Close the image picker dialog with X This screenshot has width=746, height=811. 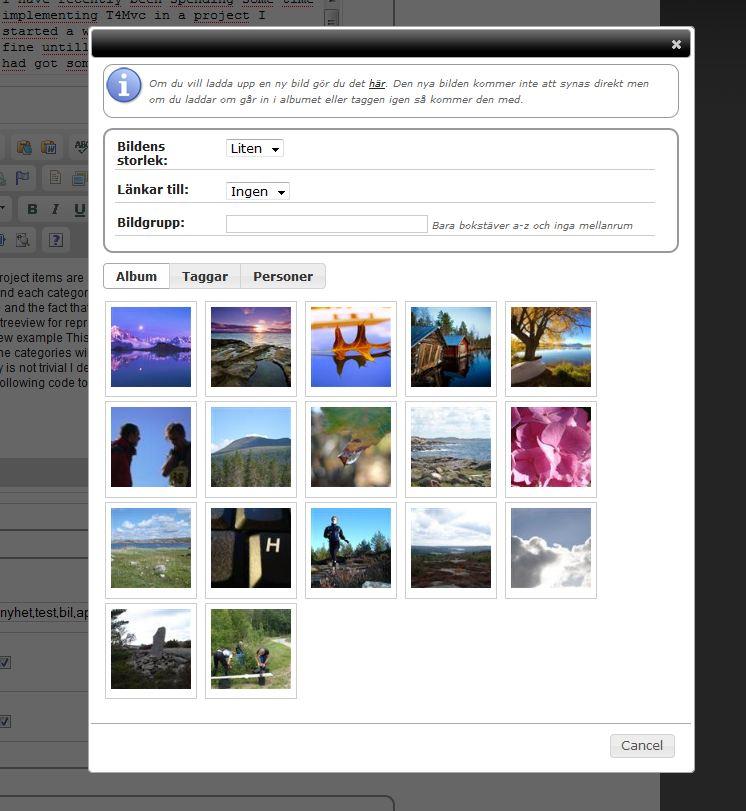[676, 44]
